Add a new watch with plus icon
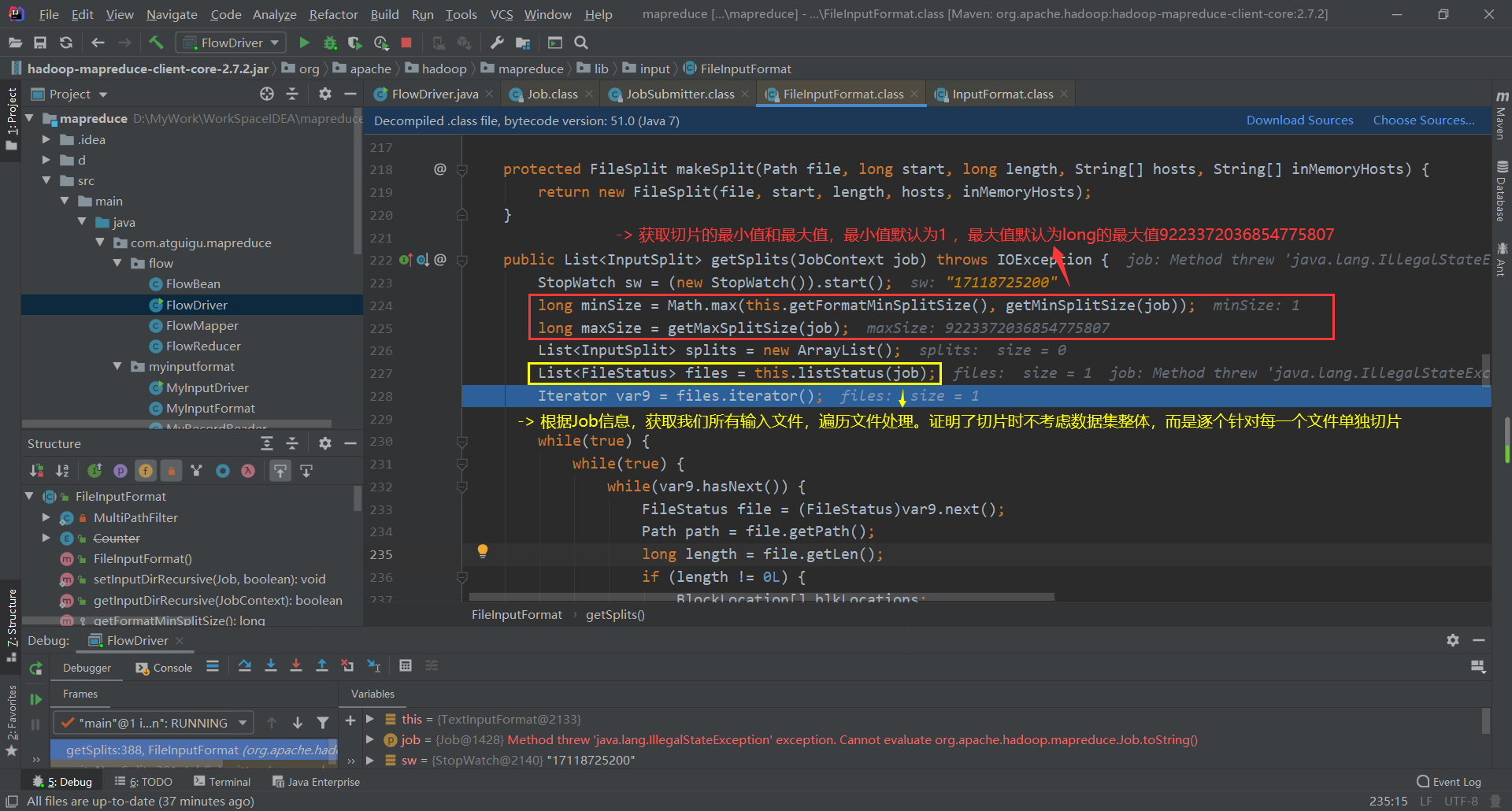The width and height of the screenshot is (1512, 811). tap(350, 720)
